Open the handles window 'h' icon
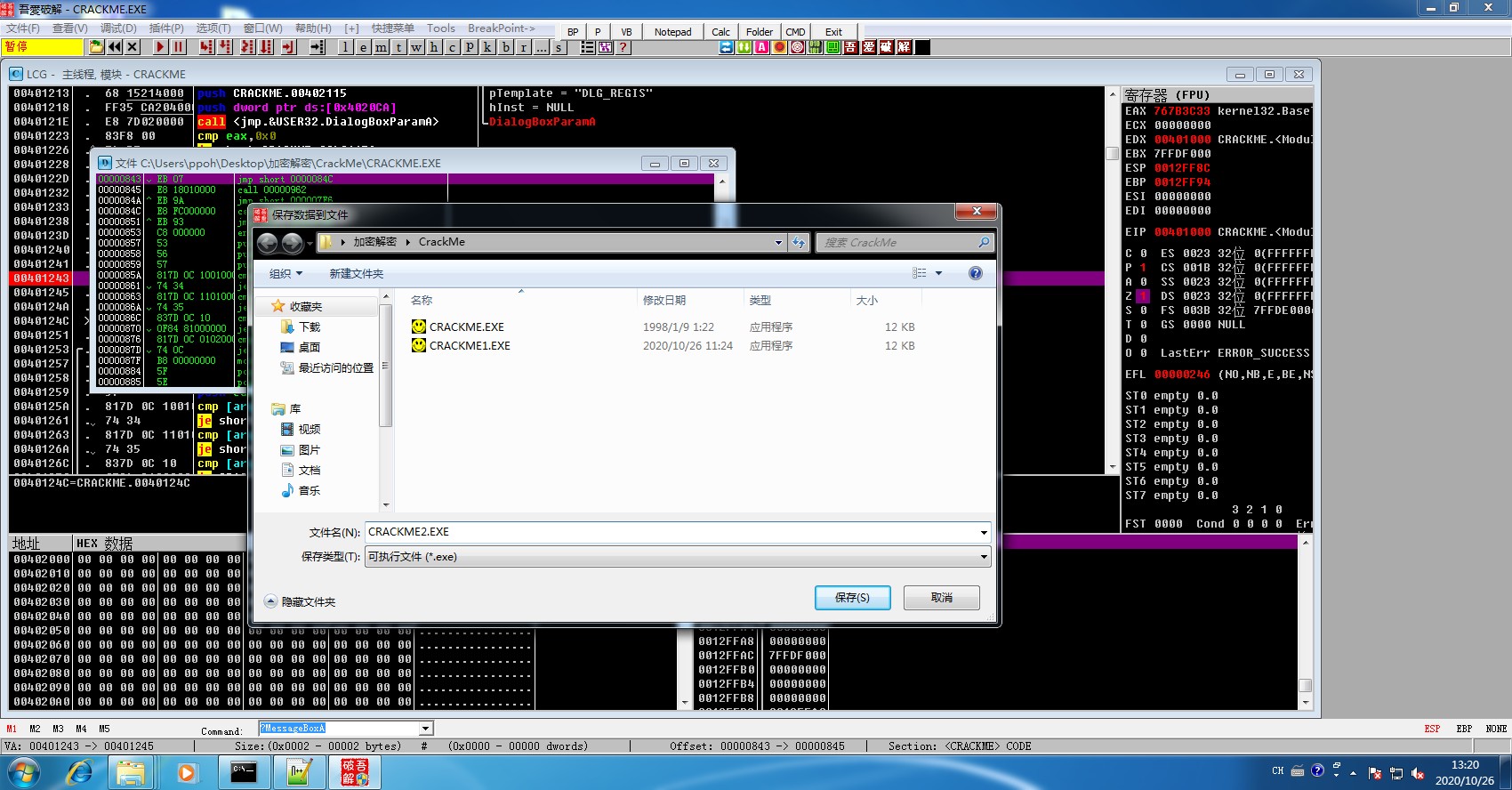1512x790 pixels. tap(434, 47)
